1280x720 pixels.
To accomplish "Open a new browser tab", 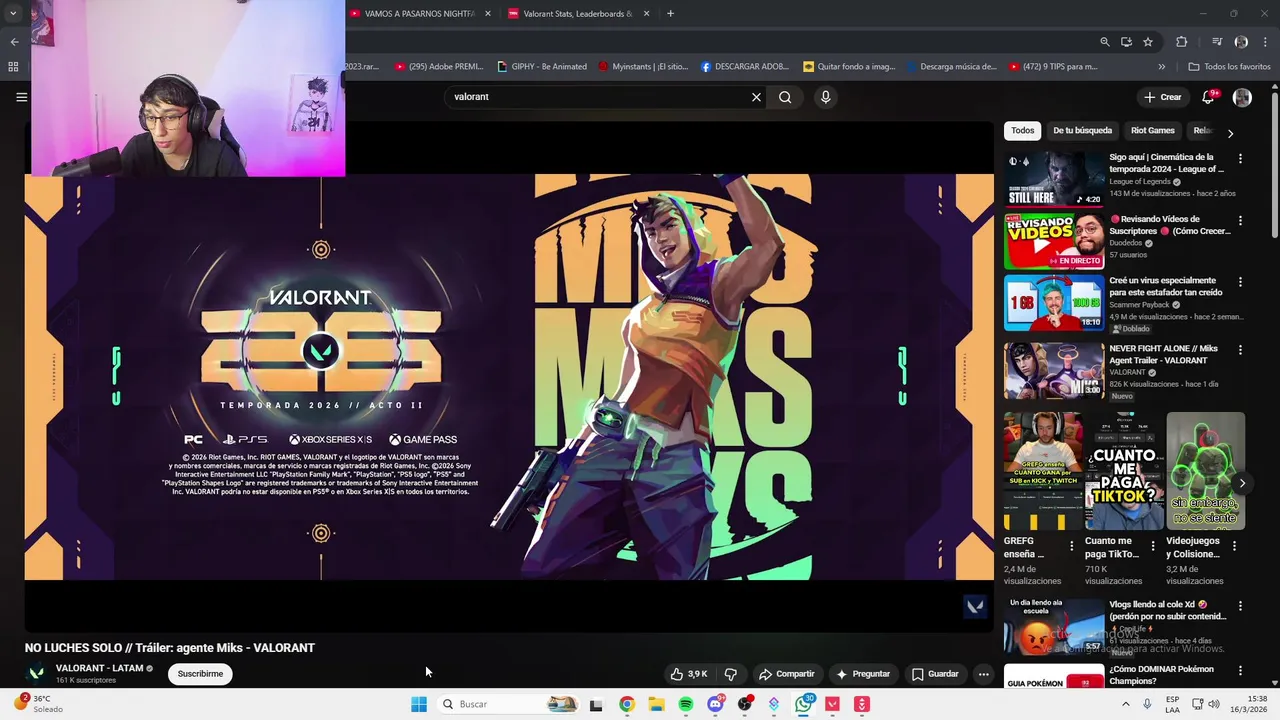I will 670,14.
